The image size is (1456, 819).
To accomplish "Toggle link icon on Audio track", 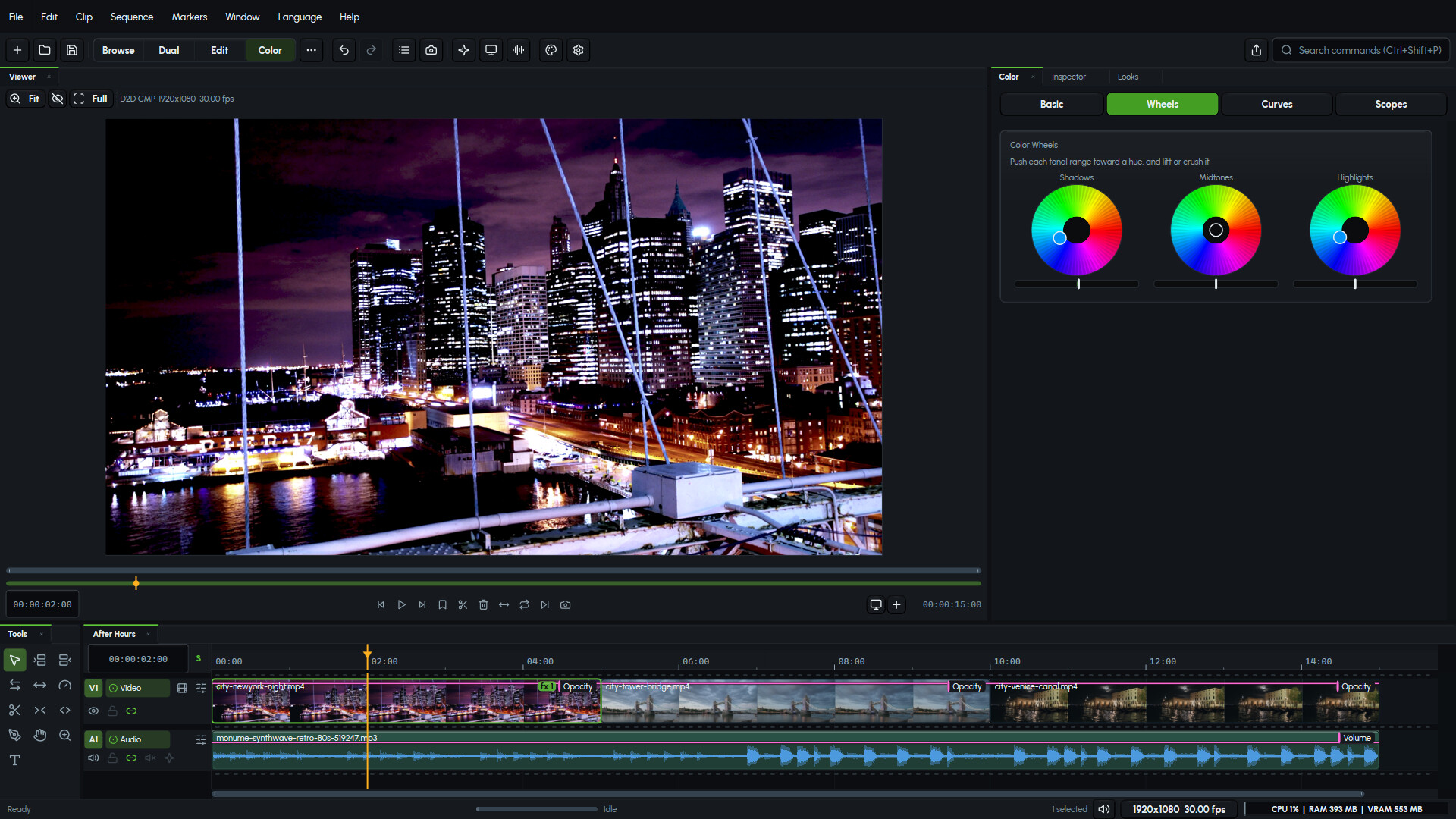I will 131,758.
